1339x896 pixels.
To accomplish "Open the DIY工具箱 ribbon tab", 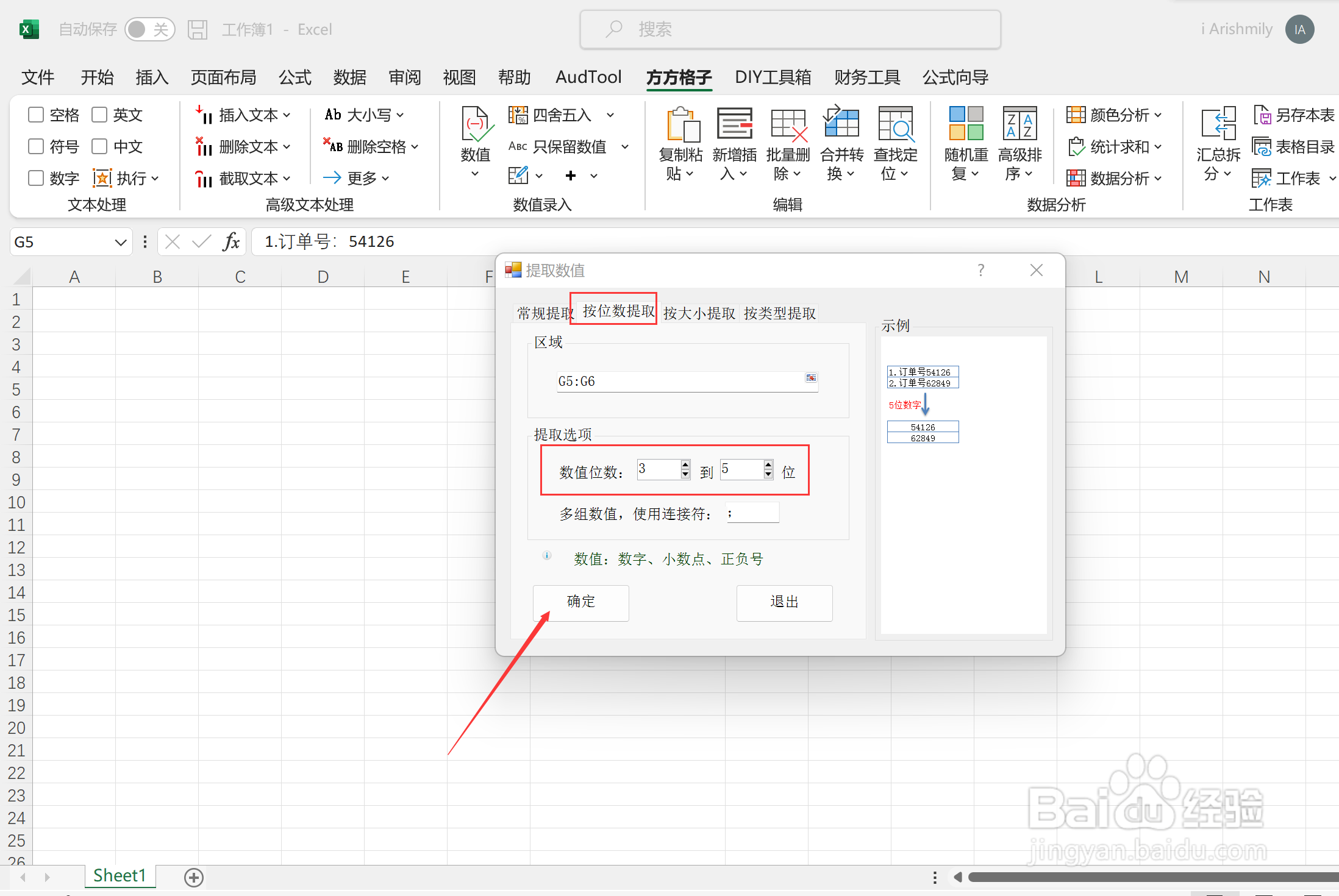I will tap(773, 77).
